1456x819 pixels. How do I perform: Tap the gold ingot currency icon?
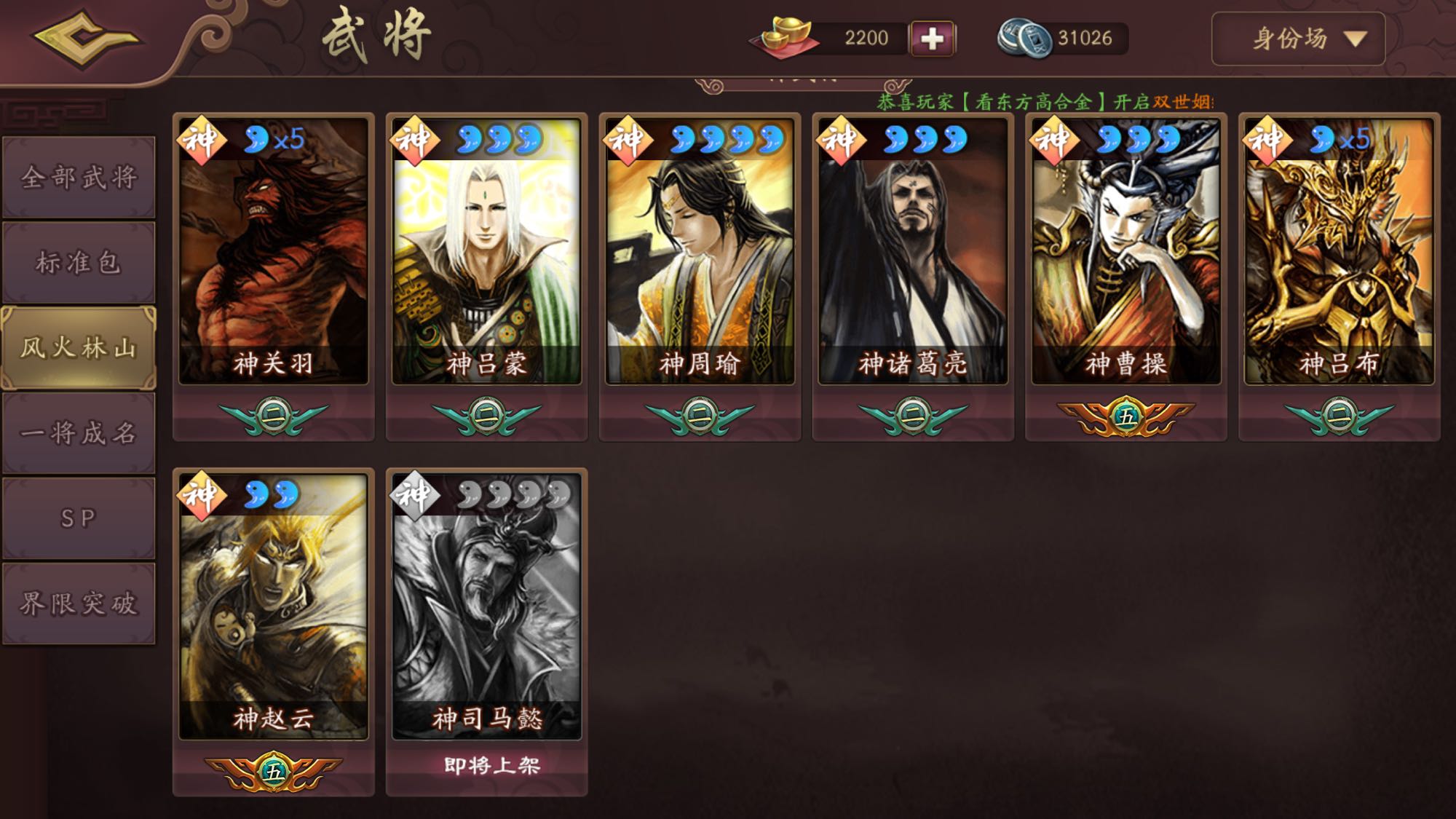783,38
